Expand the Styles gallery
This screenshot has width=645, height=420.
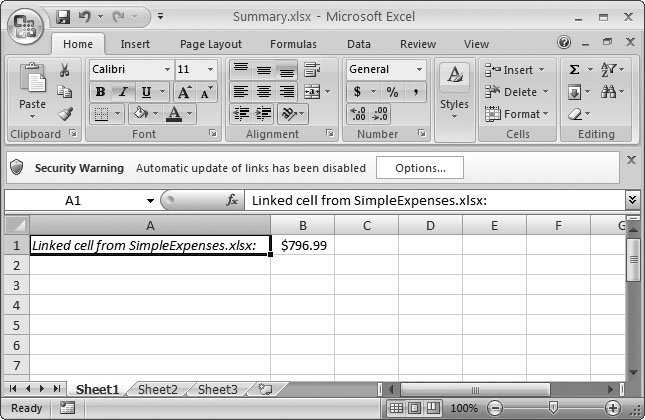tap(455, 116)
